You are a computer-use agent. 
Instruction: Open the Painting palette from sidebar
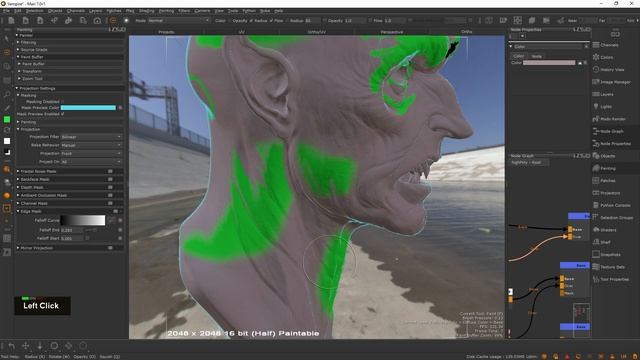click(604, 168)
